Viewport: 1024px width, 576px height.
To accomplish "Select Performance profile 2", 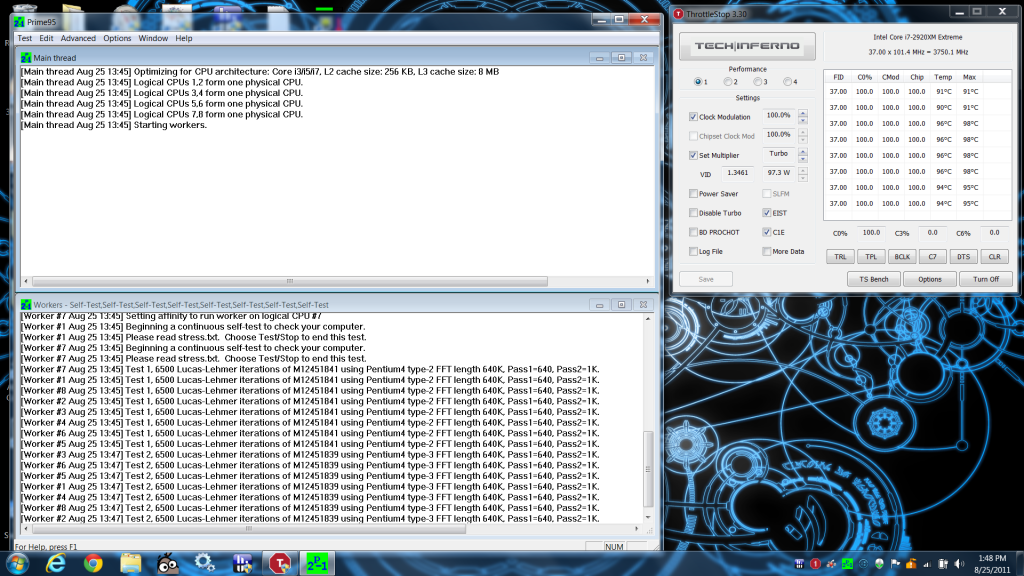I will click(x=728, y=82).
